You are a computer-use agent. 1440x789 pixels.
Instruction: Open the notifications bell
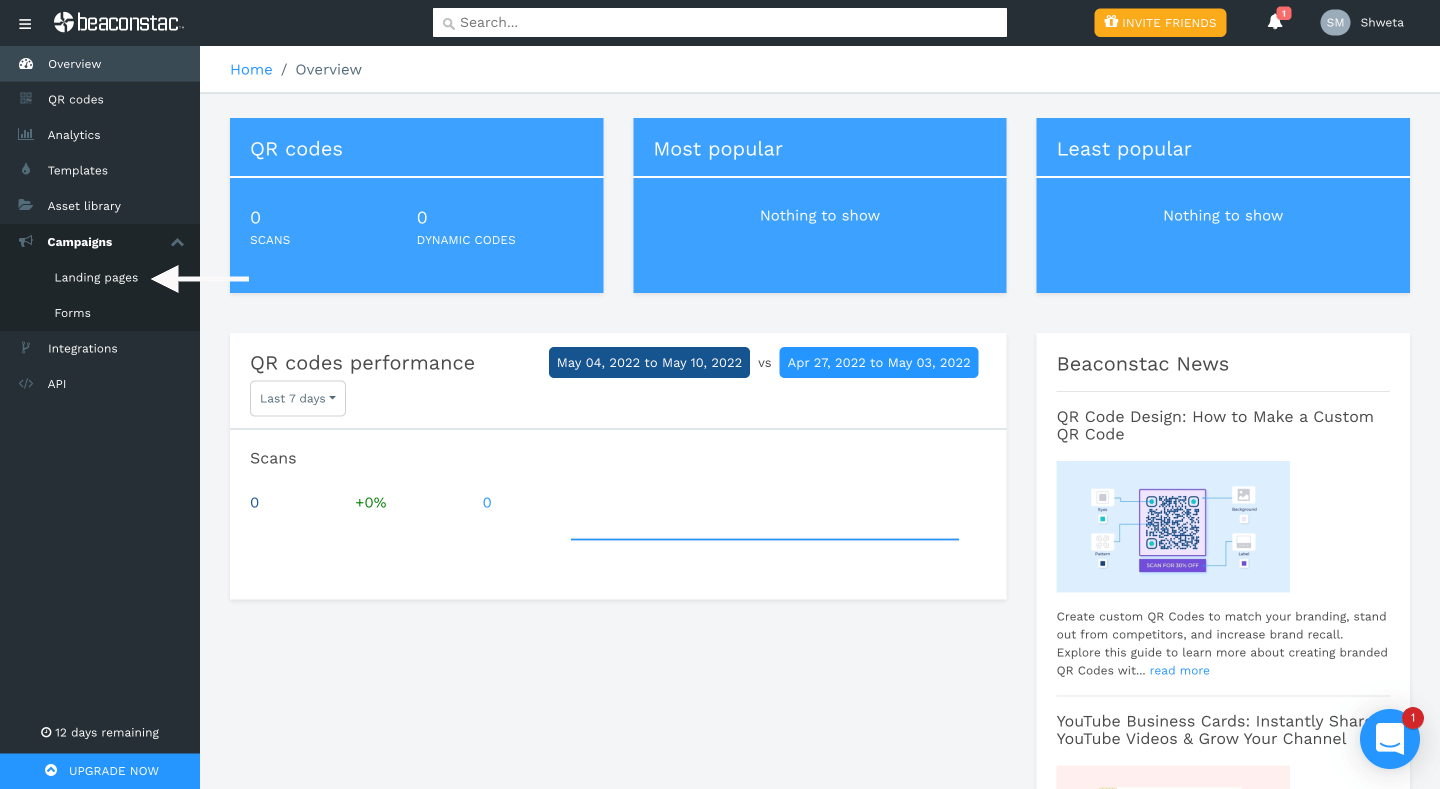[1275, 22]
